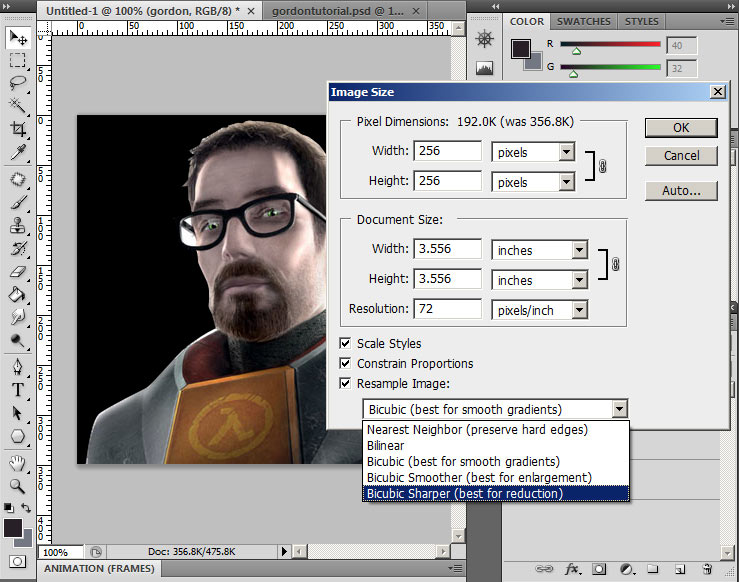The width and height of the screenshot is (739, 582).
Task: Select the Zoom magnifier tool
Action: (x=18, y=486)
